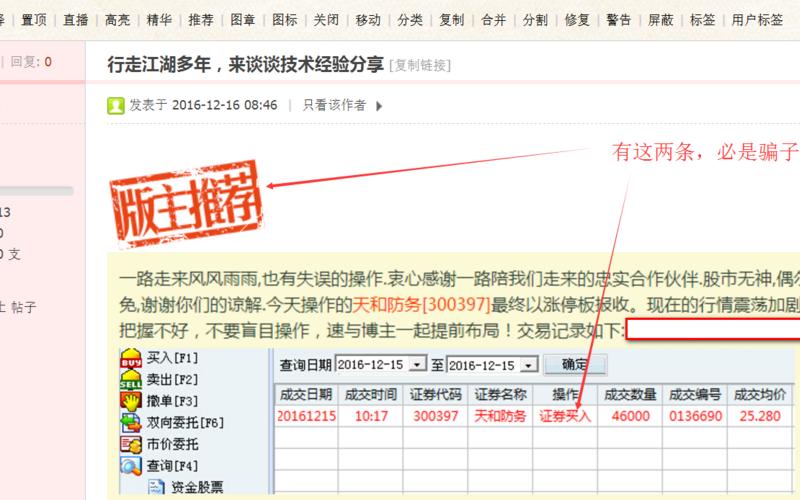The image size is (800, 500).
Task: Open the end date dropdown arrow
Action: (529, 365)
